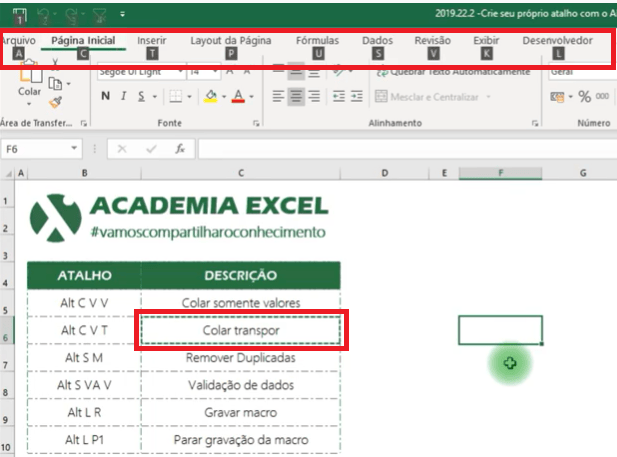The image size is (617, 457).
Task: Toggle bold N formatting
Action: tap(105, 96)
